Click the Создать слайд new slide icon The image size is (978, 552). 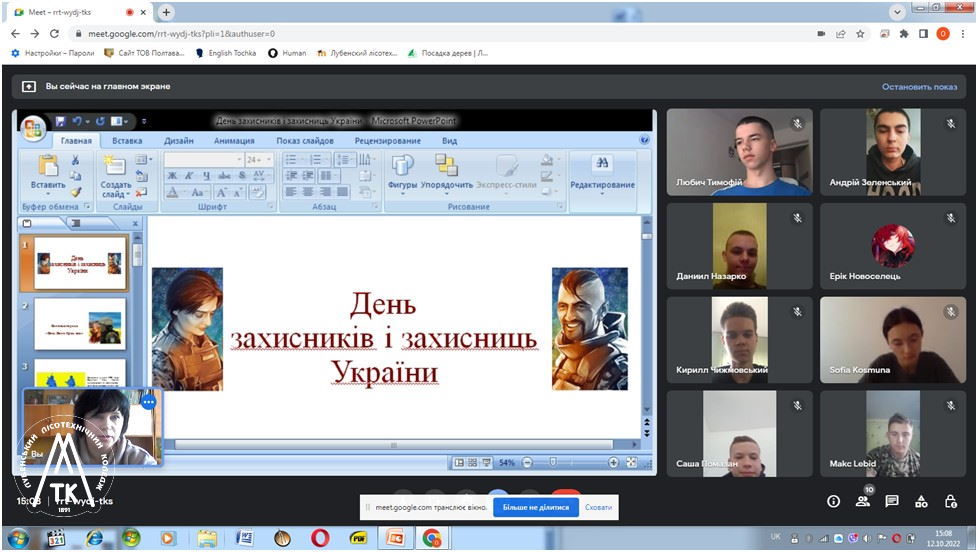coord(115,165)
